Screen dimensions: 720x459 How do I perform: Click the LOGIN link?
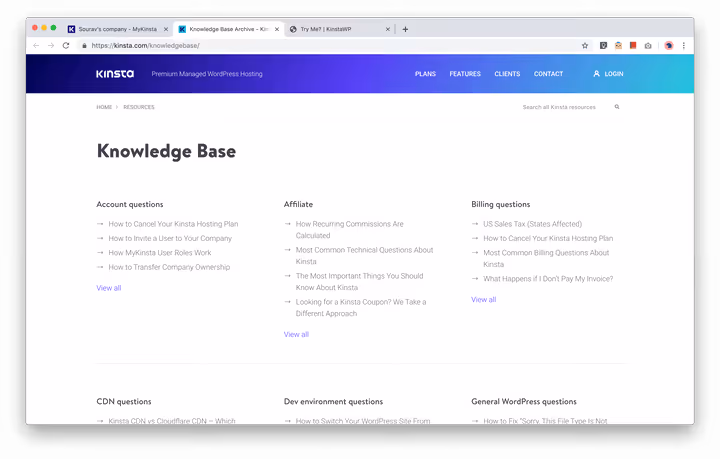click(608, 74)
